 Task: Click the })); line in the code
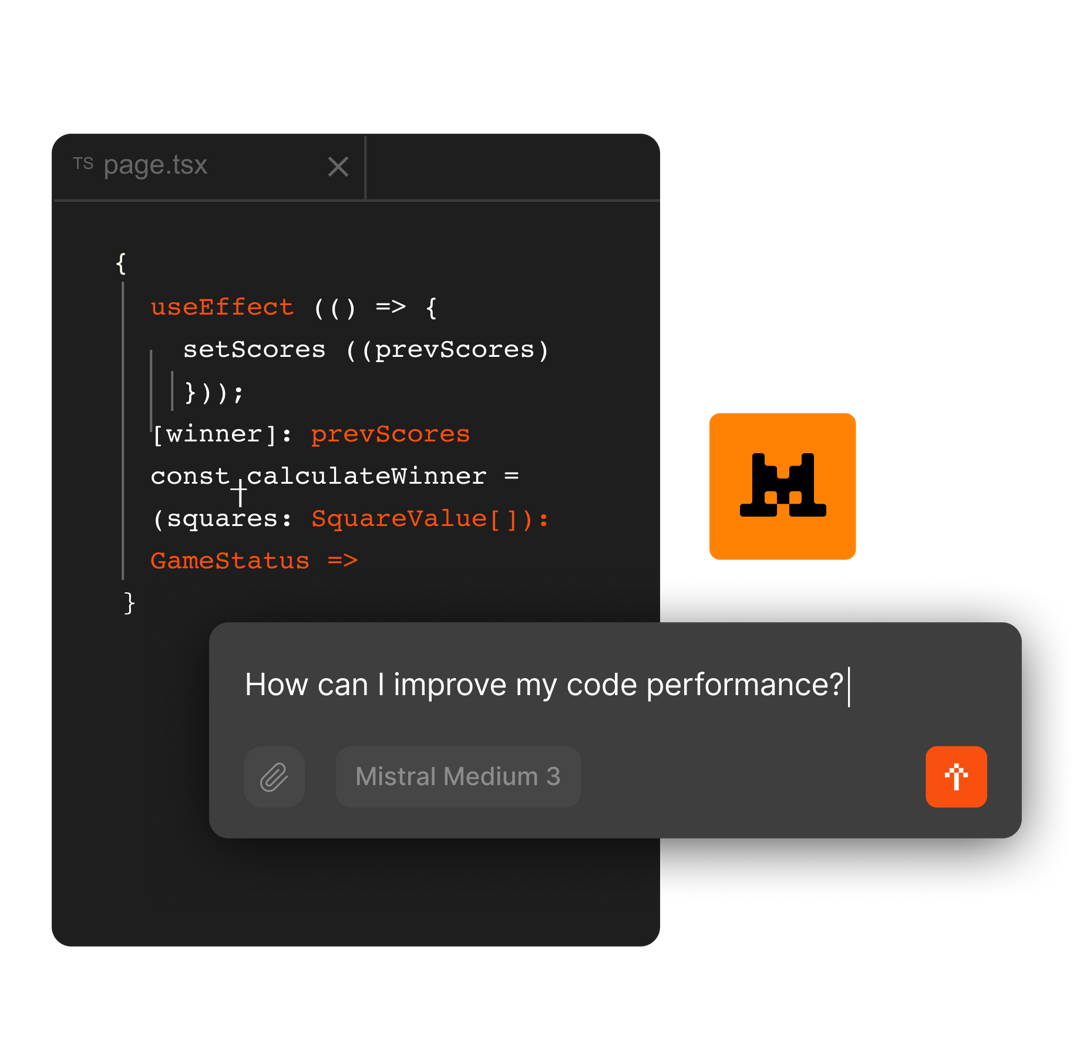coord(214,392)
